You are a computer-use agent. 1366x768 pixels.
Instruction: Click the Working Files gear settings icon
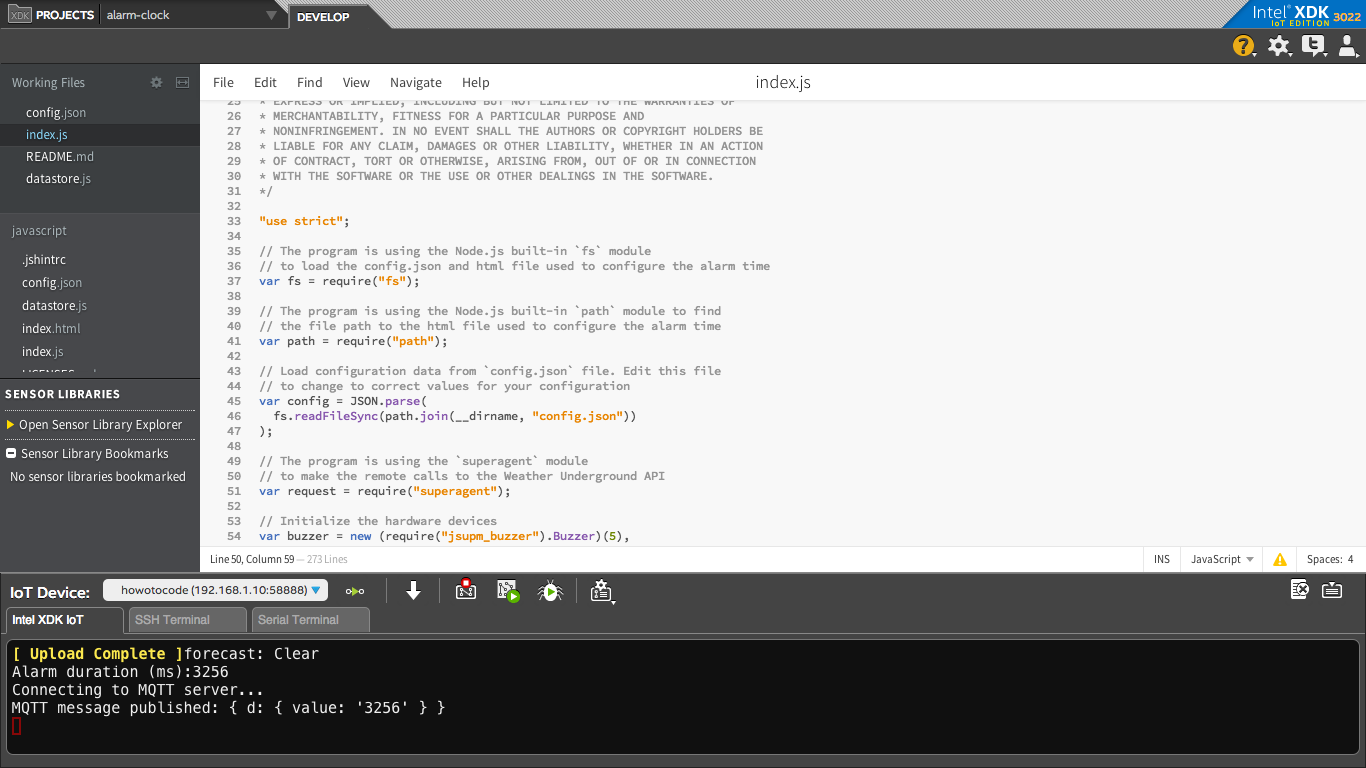click(x=156, y=83)
